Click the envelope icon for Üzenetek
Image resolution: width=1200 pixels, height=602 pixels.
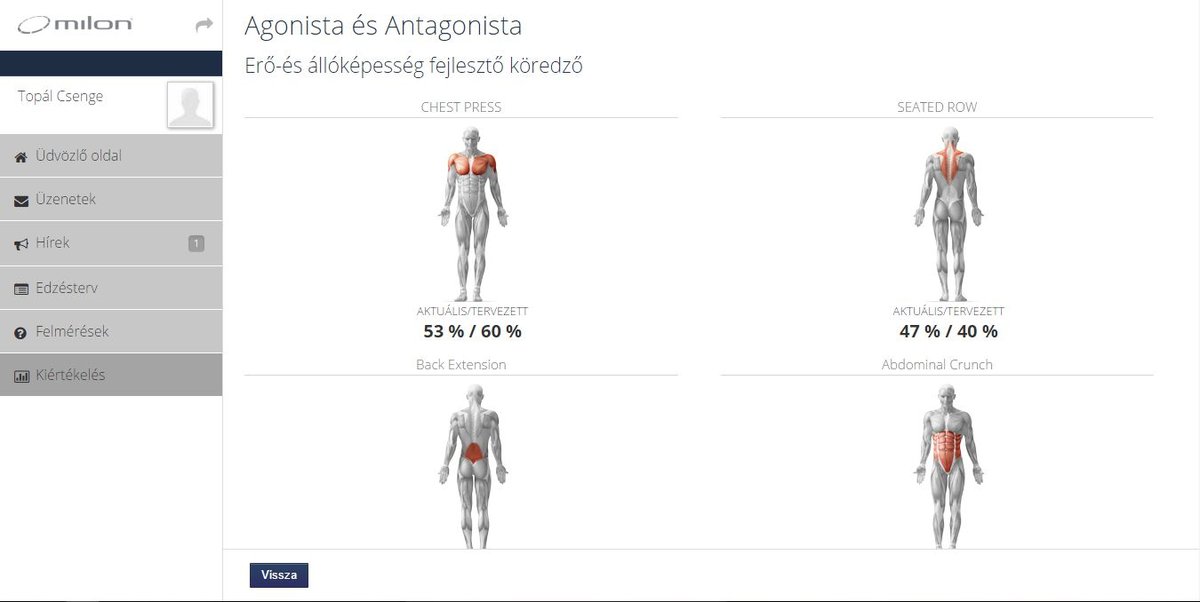click(x=21, y=201)
